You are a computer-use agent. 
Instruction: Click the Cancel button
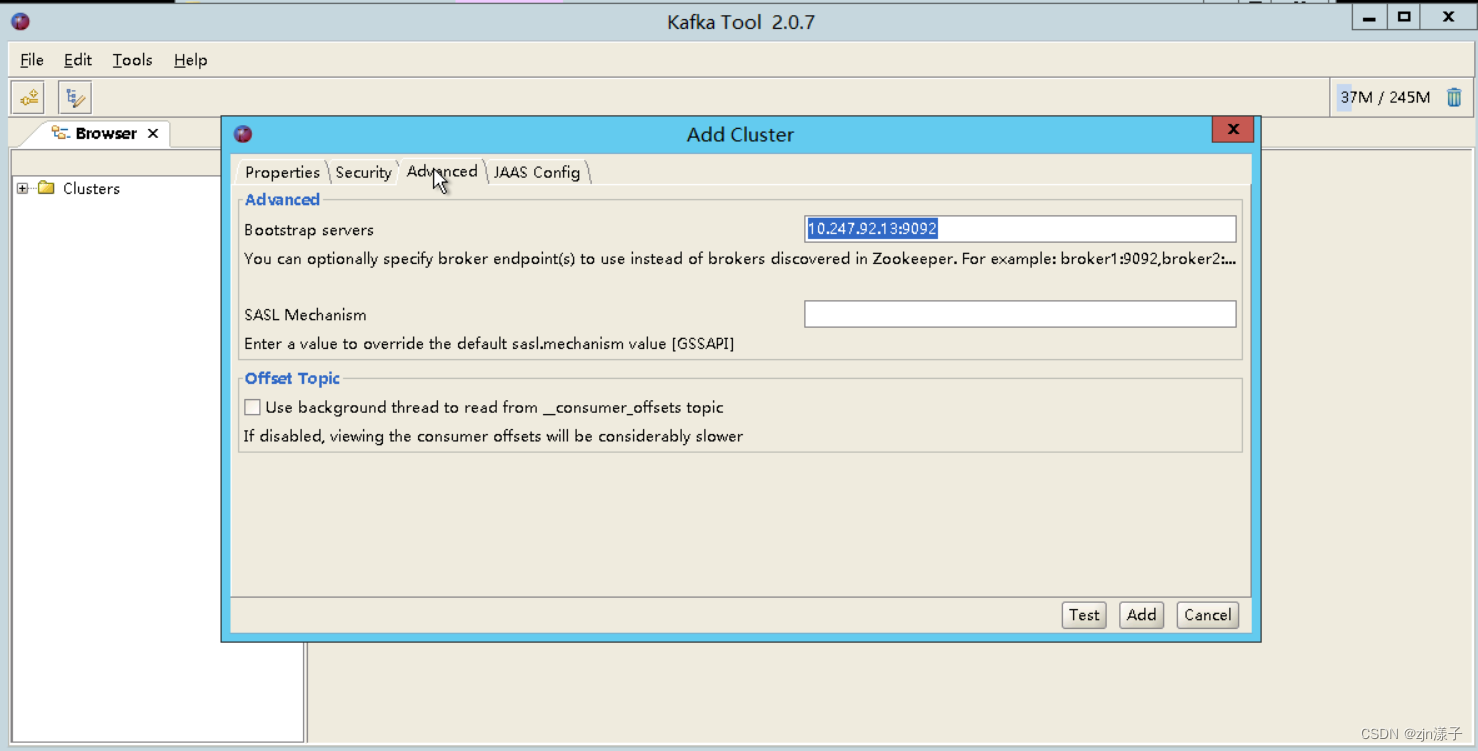(x=1208, y=615)
